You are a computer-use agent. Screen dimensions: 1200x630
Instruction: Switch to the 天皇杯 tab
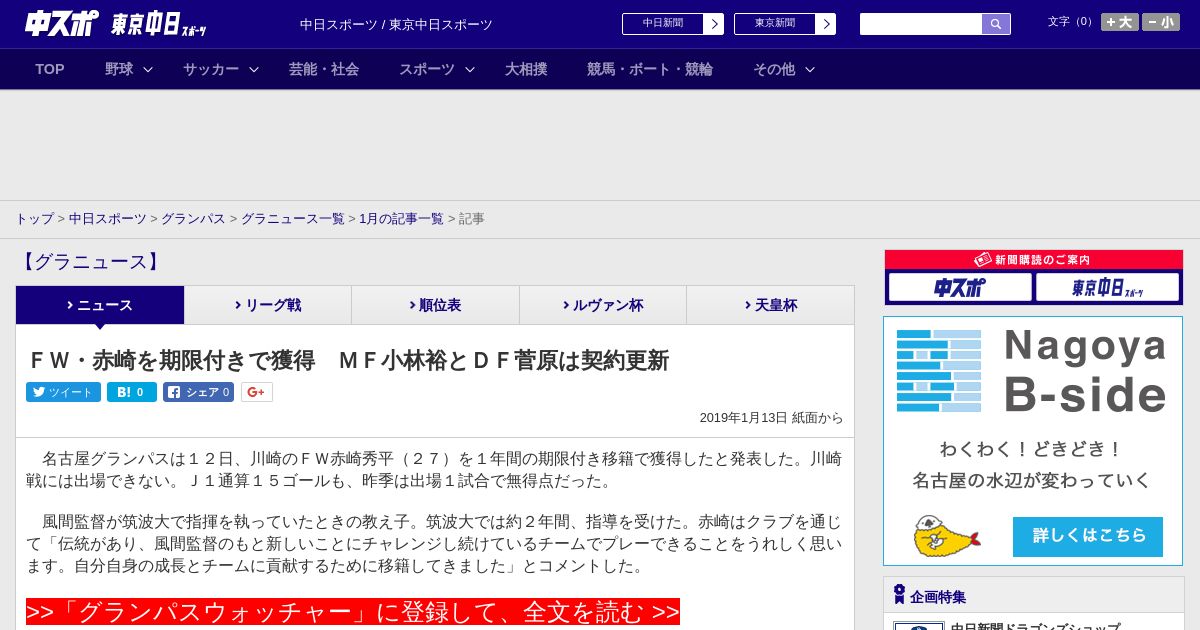click(x=770, y=305)
